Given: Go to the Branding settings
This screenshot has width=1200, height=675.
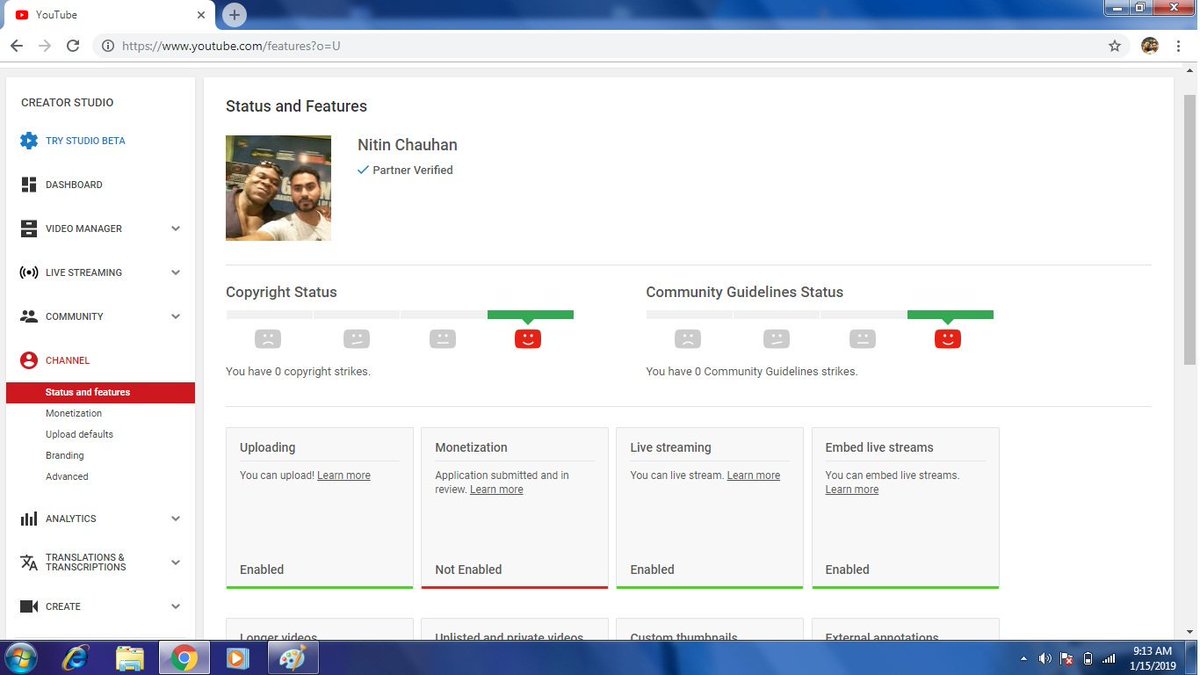Looking at the screenshot, I should (65, 455).
